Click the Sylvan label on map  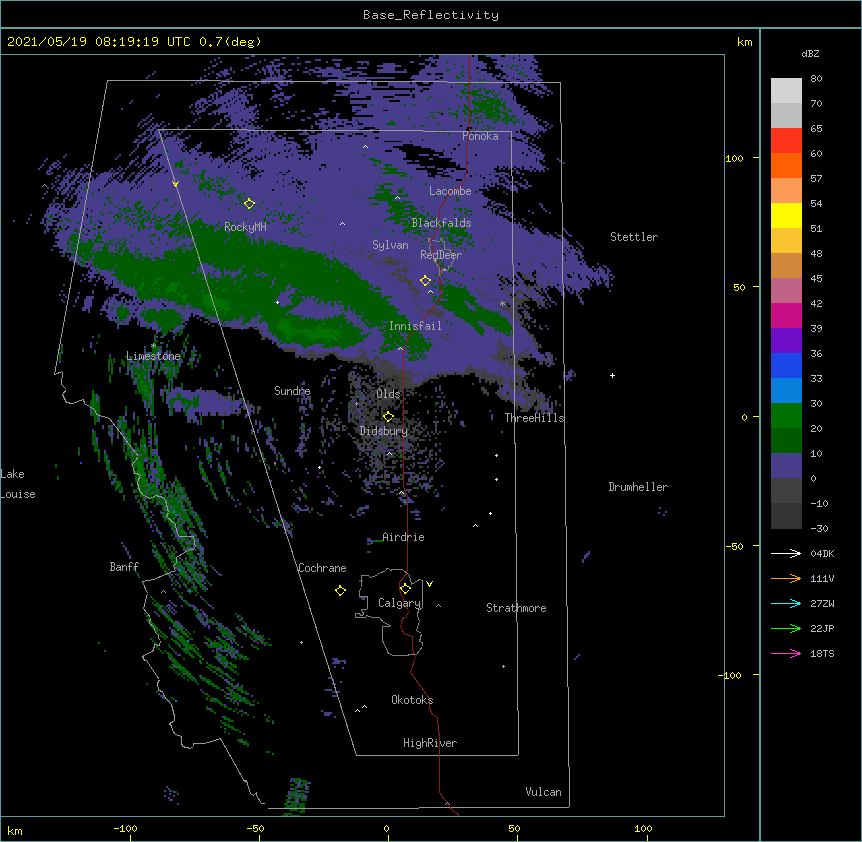(390, 245)
